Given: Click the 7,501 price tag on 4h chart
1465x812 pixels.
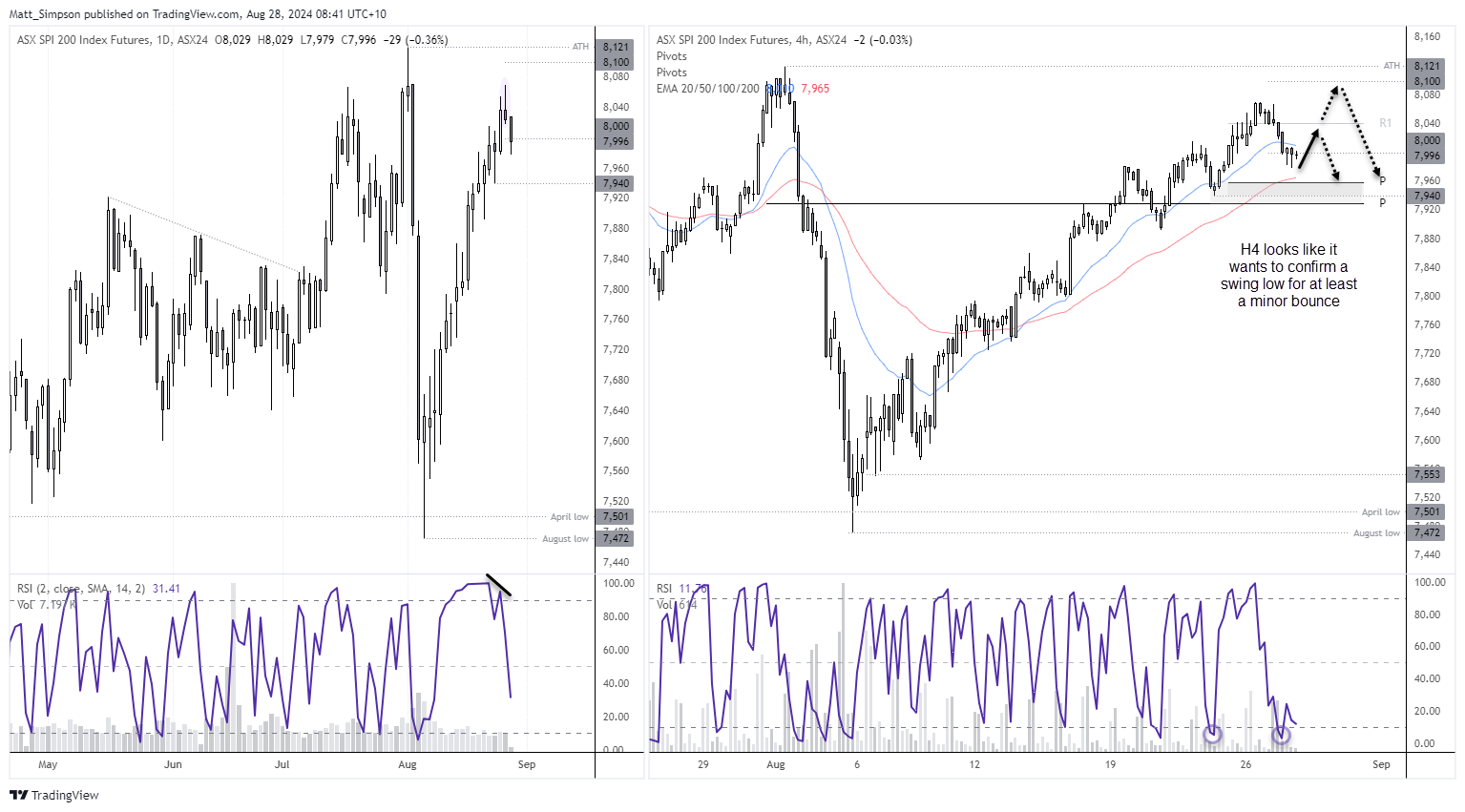Looking at the screenshot, I should pyautogui.click(x=1427, y=511).
